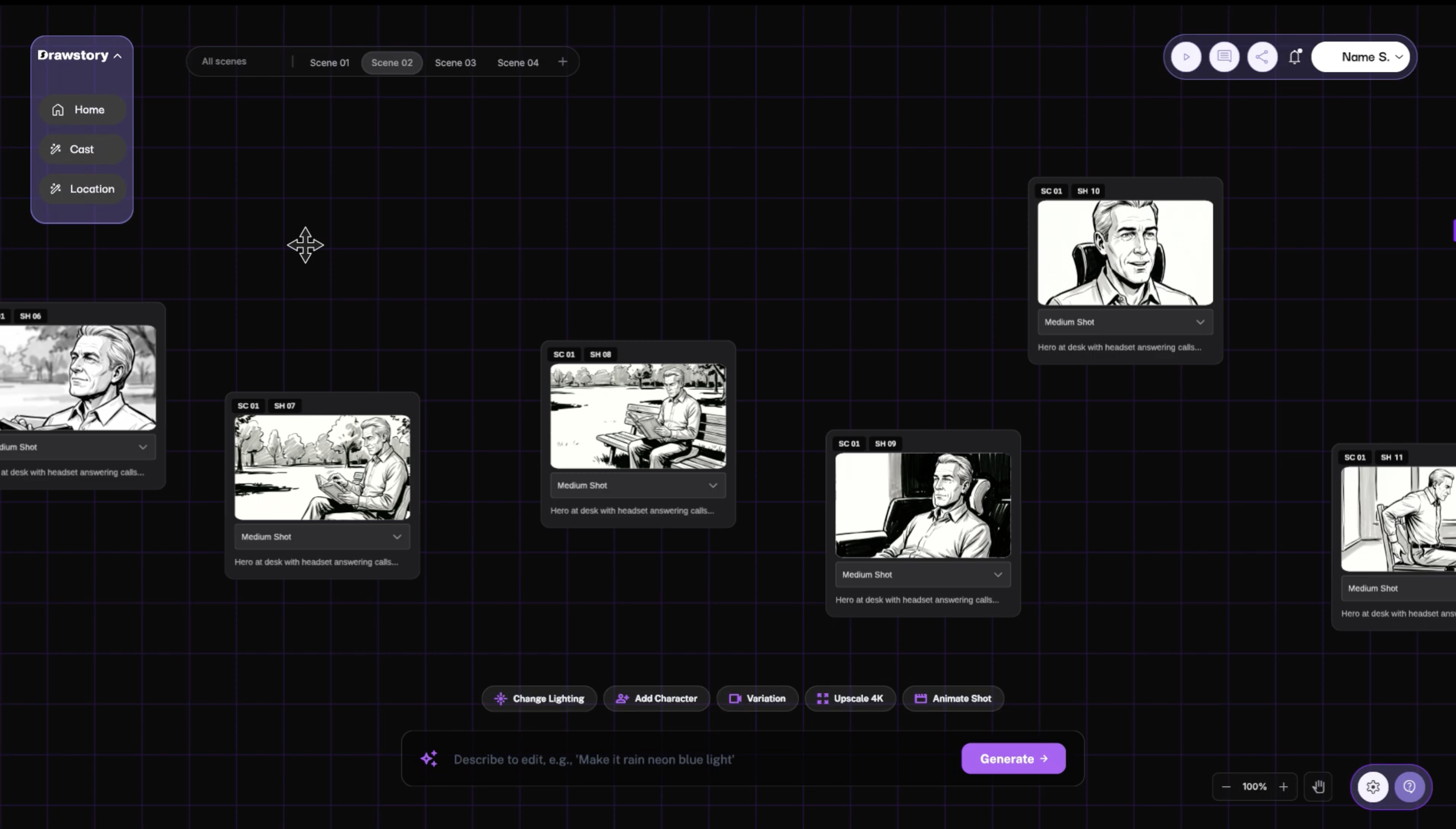Switch to Scene 01 tab
This screenshot has height=829, width=1456.
(329, 63)
